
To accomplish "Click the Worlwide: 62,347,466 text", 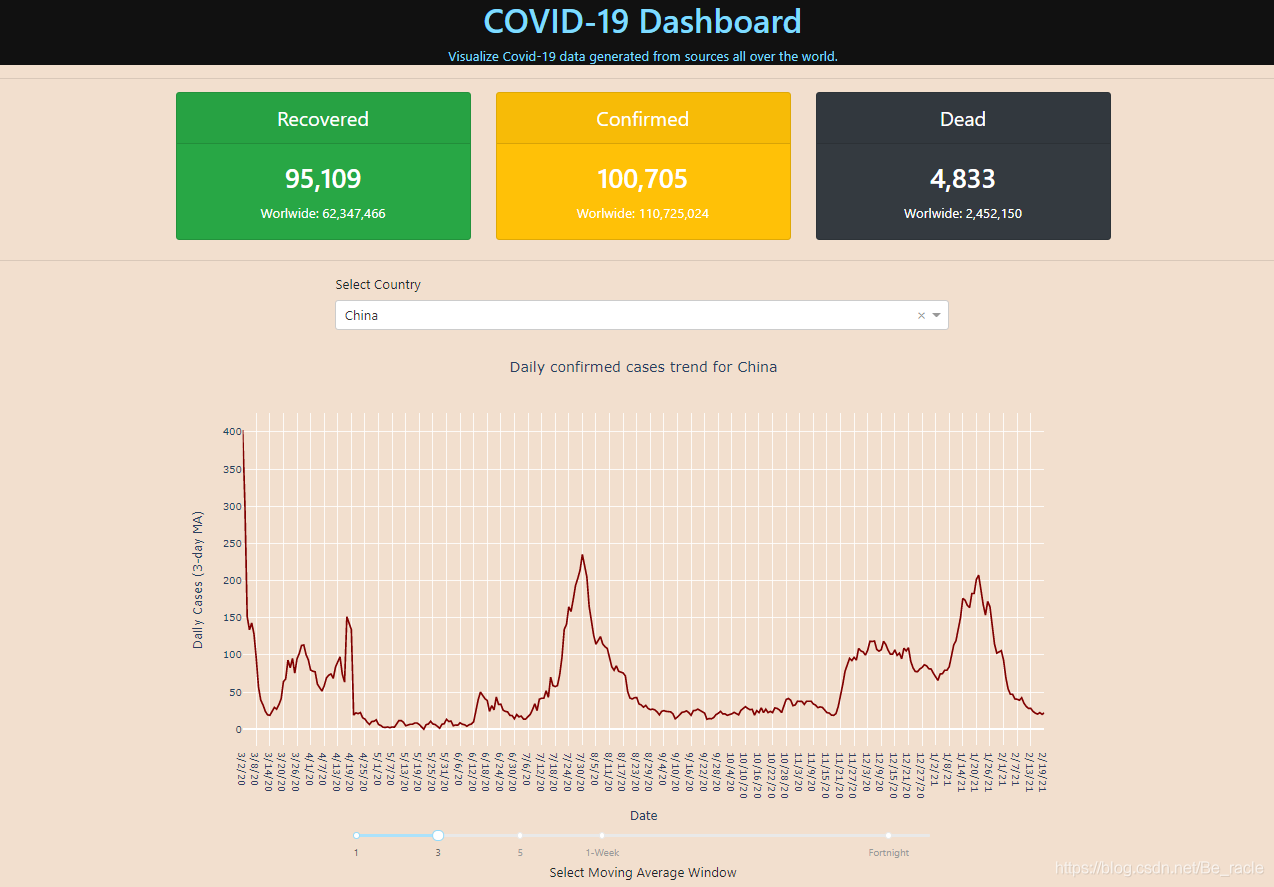I will click(323, 213).
